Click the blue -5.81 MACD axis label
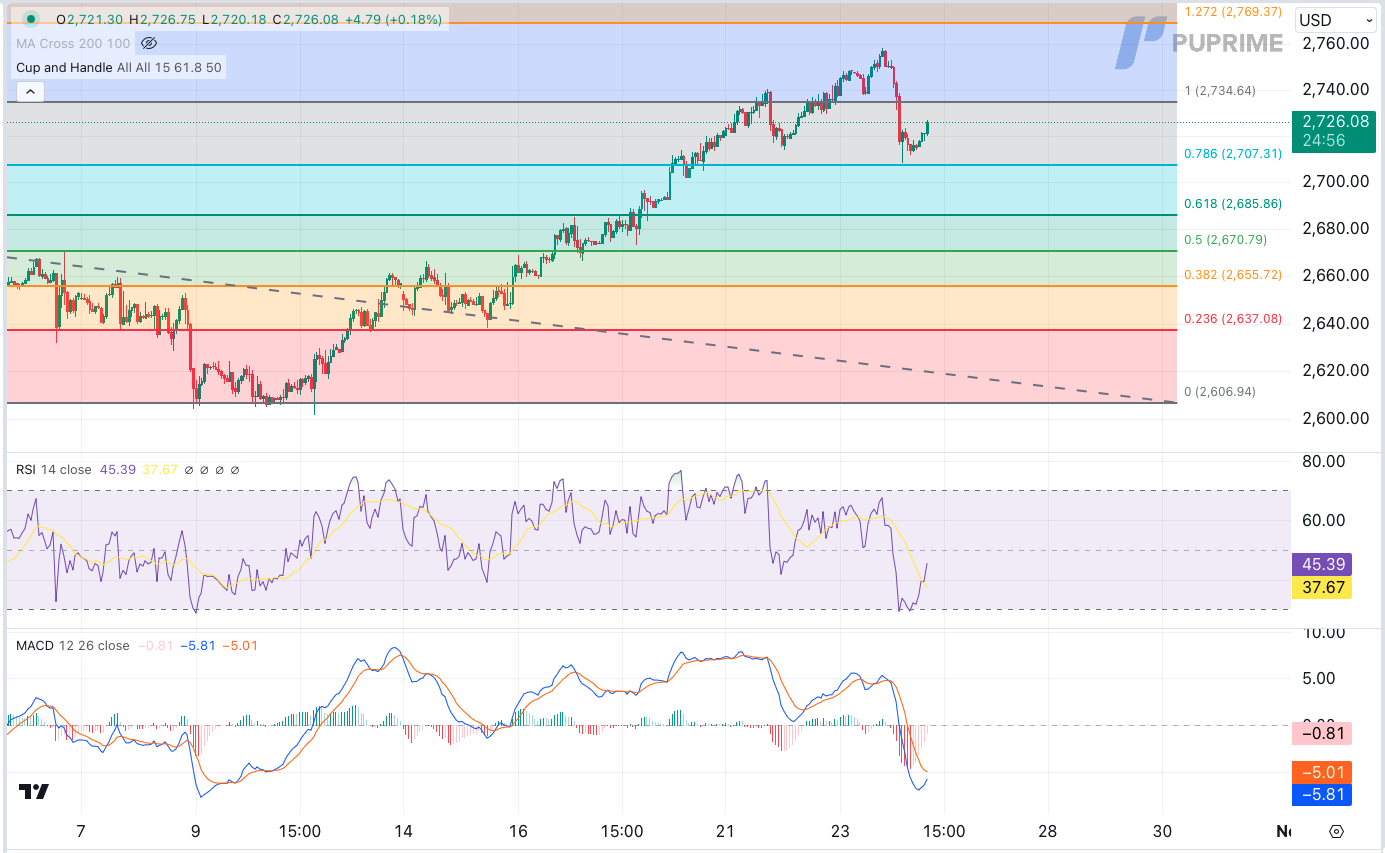The image size is (1385, 853). 1322,795
